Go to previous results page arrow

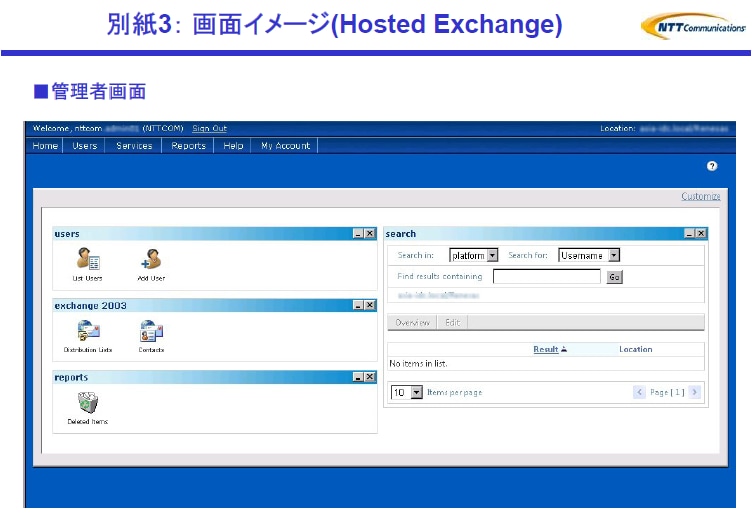tap(639, 392)
